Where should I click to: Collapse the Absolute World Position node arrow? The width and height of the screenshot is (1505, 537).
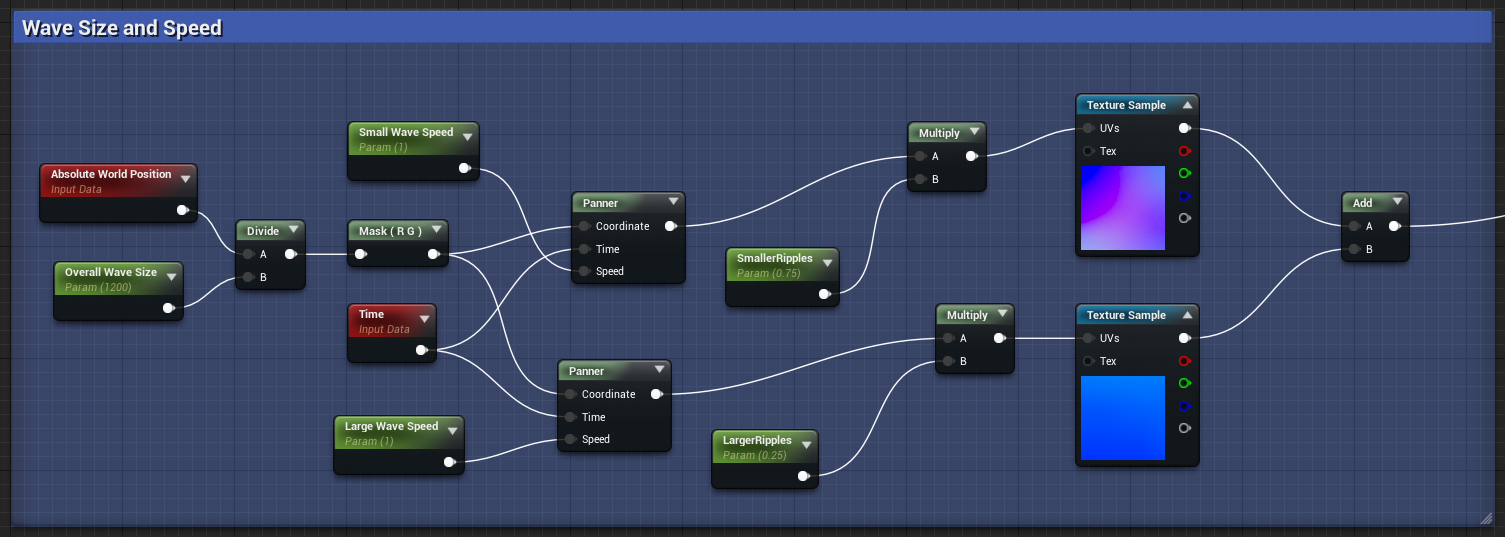click(x=186, y=179)
